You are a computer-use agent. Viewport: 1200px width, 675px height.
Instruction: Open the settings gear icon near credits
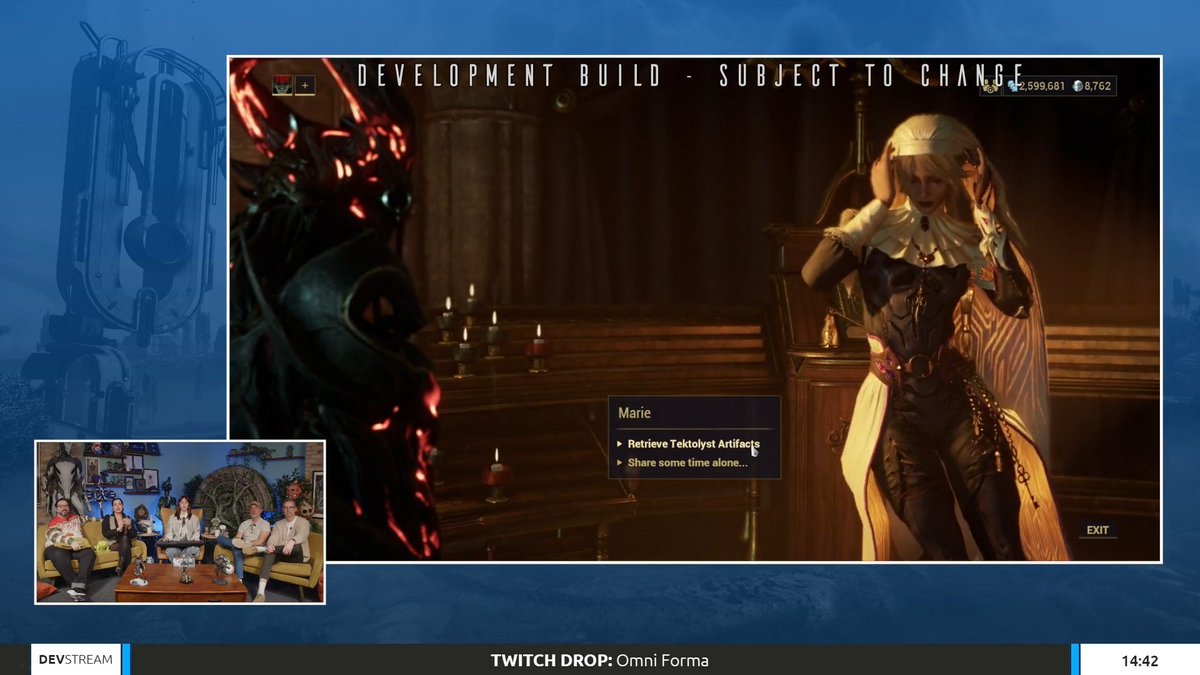tap(990, 86)
